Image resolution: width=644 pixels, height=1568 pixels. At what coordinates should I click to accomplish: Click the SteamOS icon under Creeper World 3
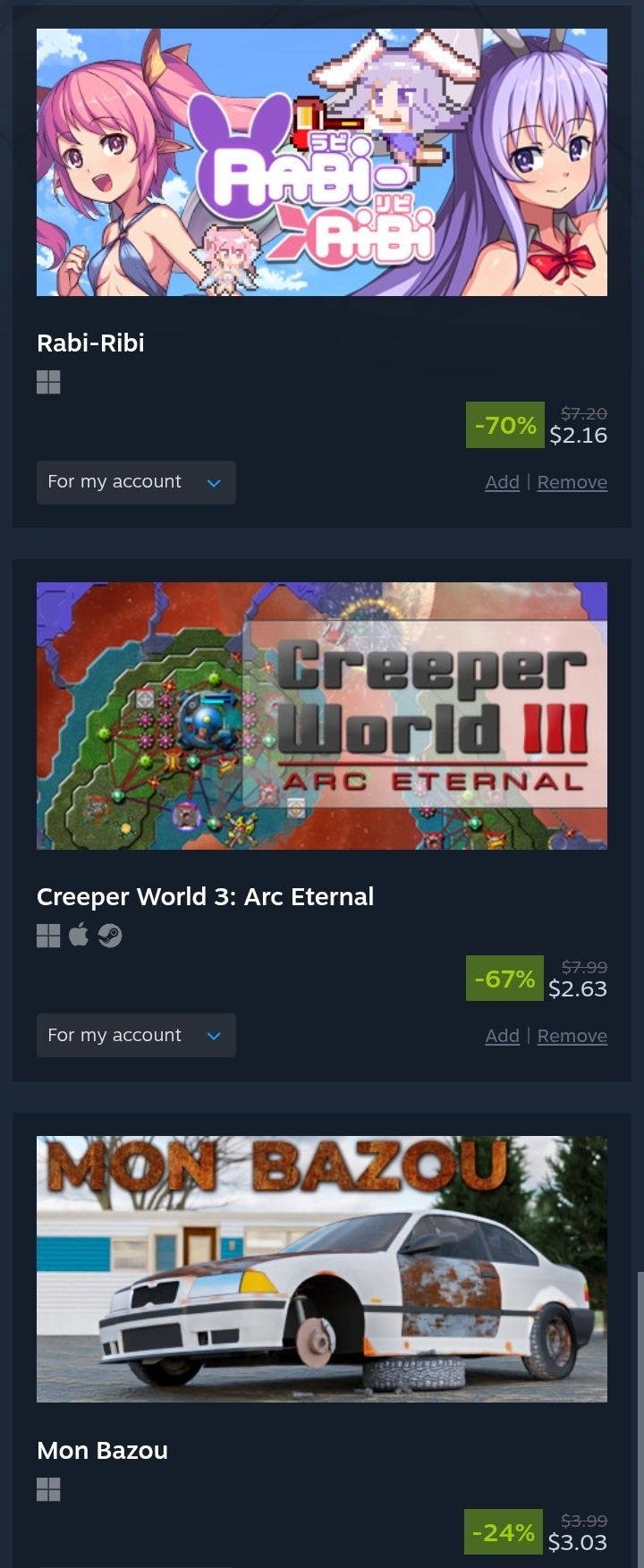click(x=110, y=936)
